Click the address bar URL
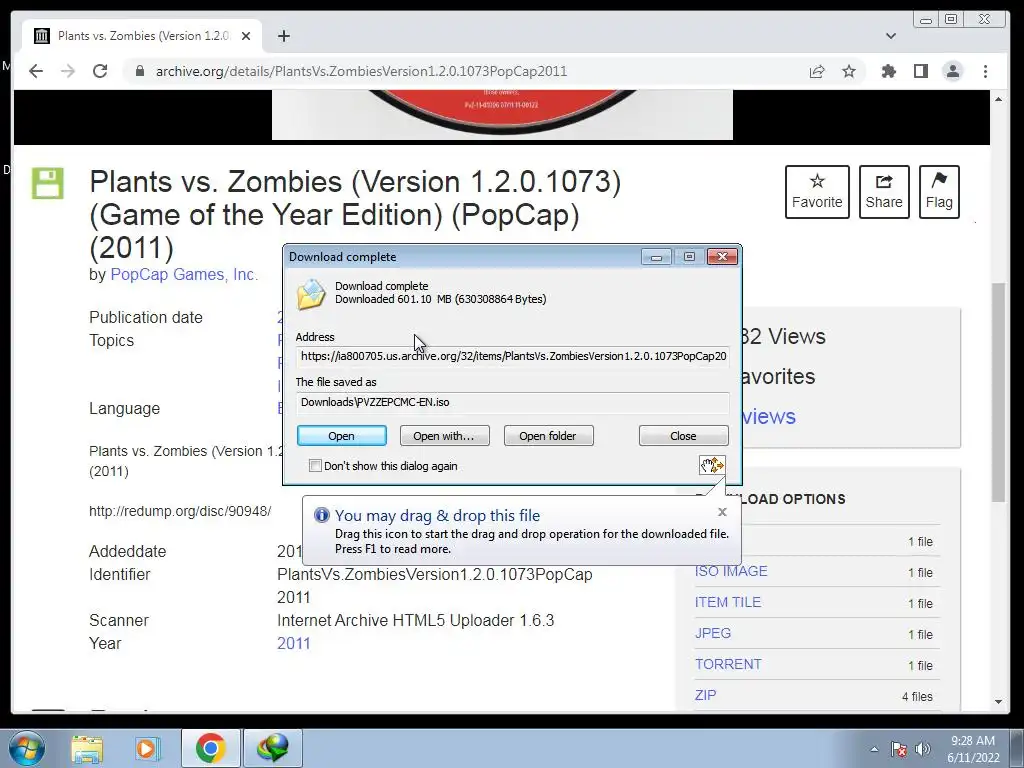 click(361, 71)
